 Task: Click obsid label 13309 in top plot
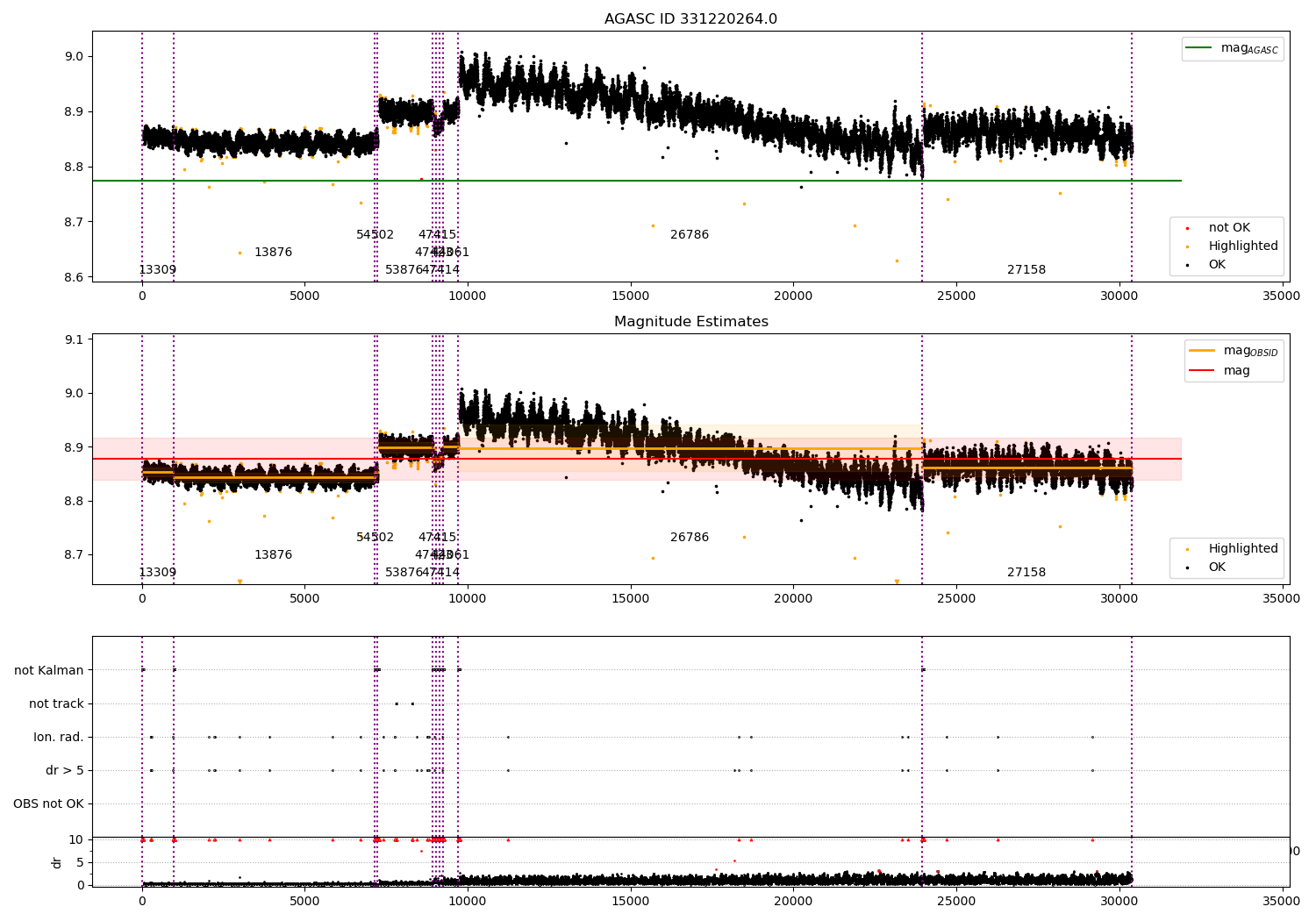coord(158,270)
